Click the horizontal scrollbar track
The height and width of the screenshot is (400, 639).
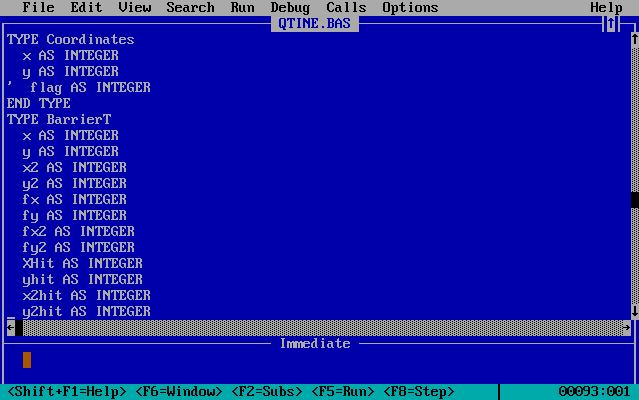323,327
